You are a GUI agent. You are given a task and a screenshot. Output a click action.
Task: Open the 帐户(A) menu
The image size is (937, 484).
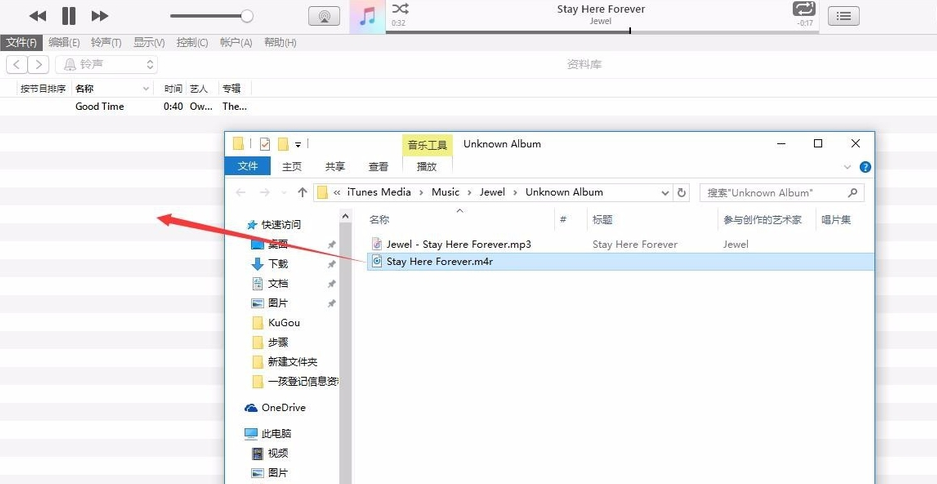point(235,42)
